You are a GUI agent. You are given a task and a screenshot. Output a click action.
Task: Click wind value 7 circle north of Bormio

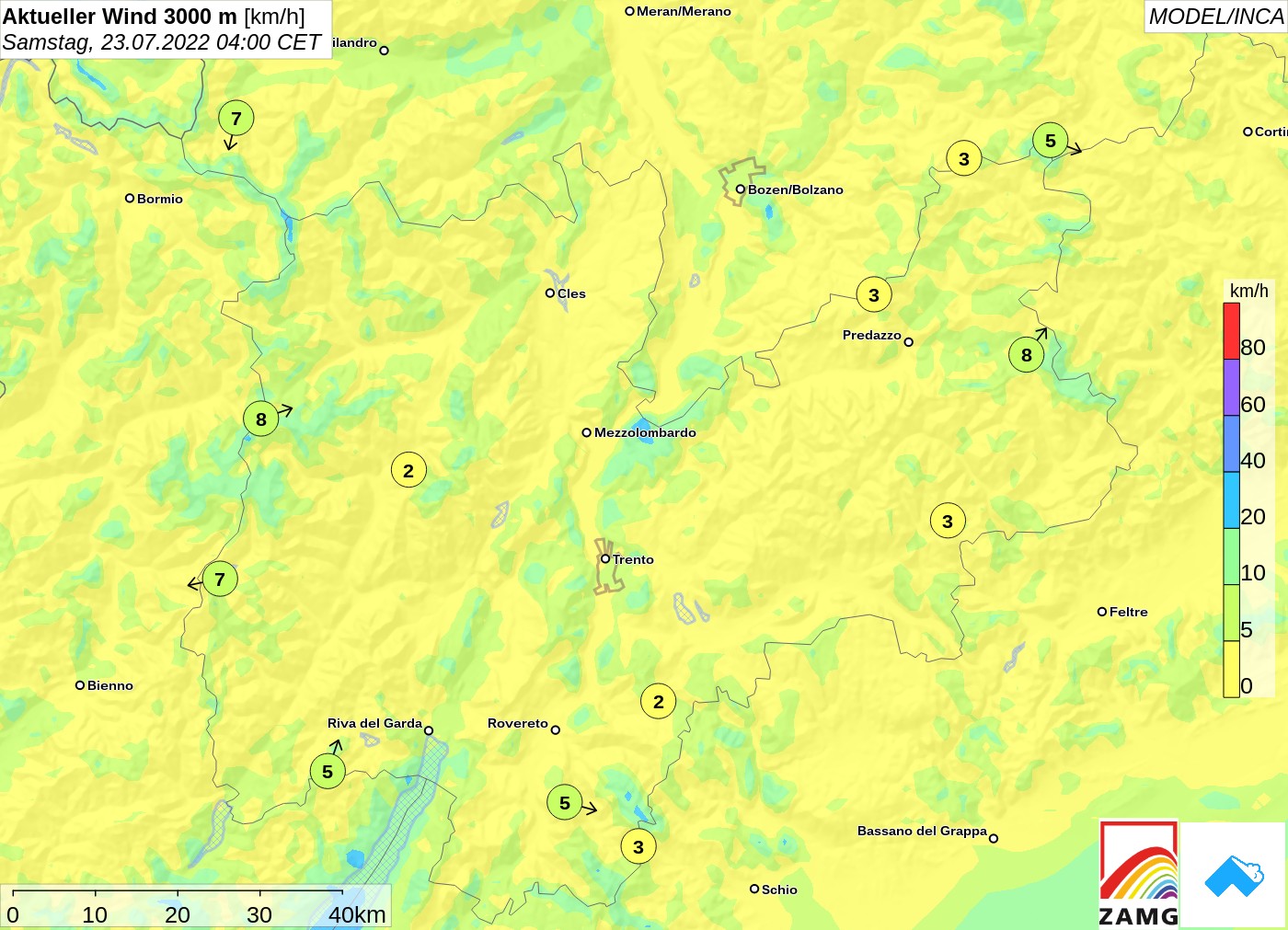coord(236,118)
